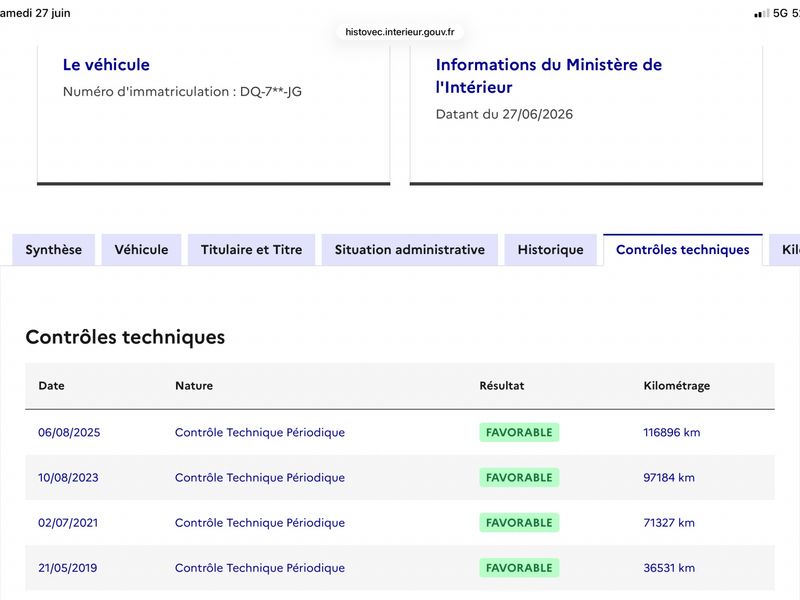Screen dimensions: 800x600
Task: Click the 'Contrôles techniques' section heading
Action: 125,337
